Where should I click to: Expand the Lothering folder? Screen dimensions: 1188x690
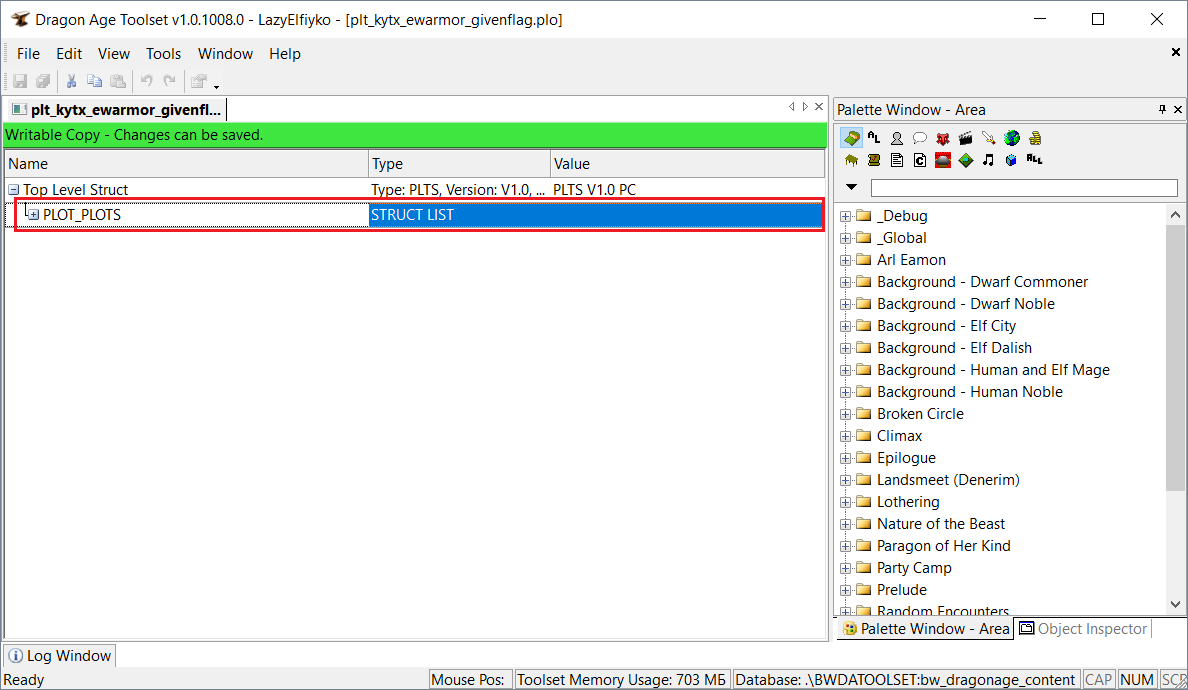click(846, 501)
